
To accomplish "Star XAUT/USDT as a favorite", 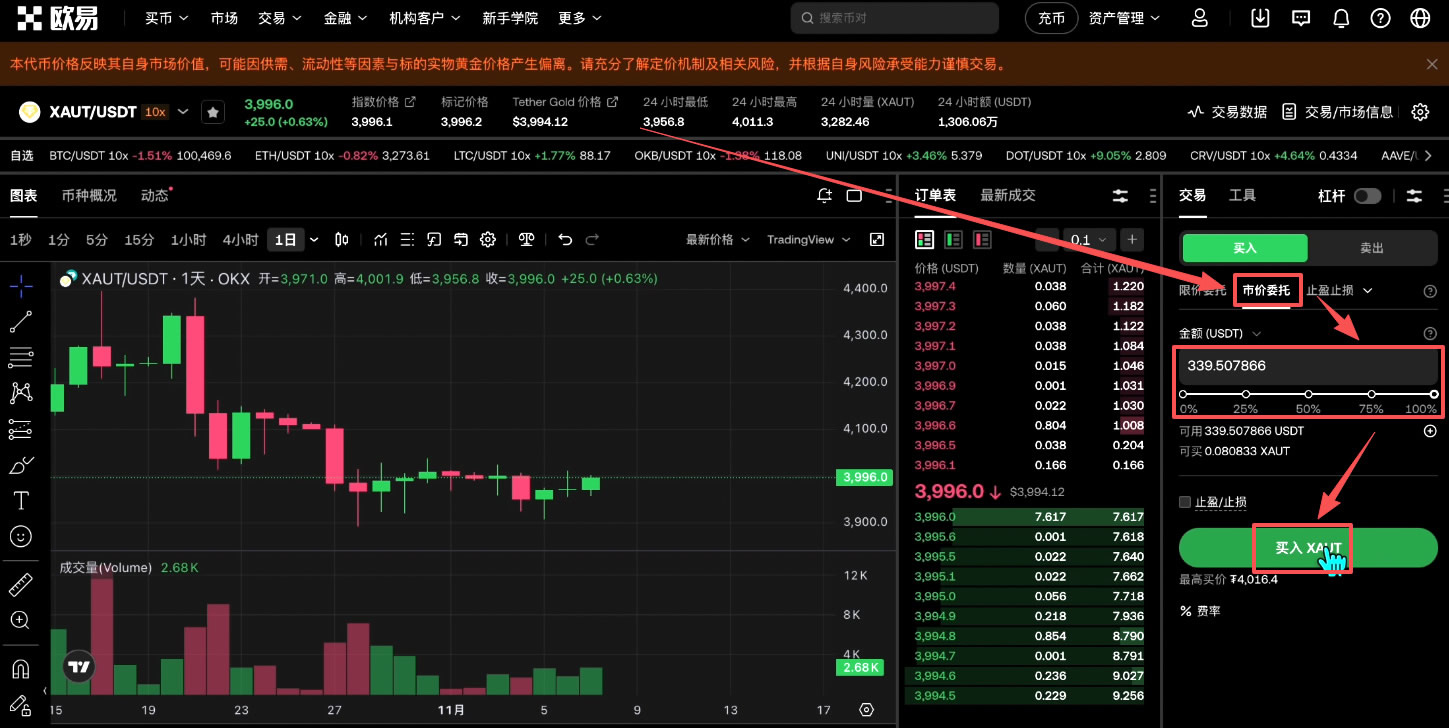I will click(x=213, y=111).
